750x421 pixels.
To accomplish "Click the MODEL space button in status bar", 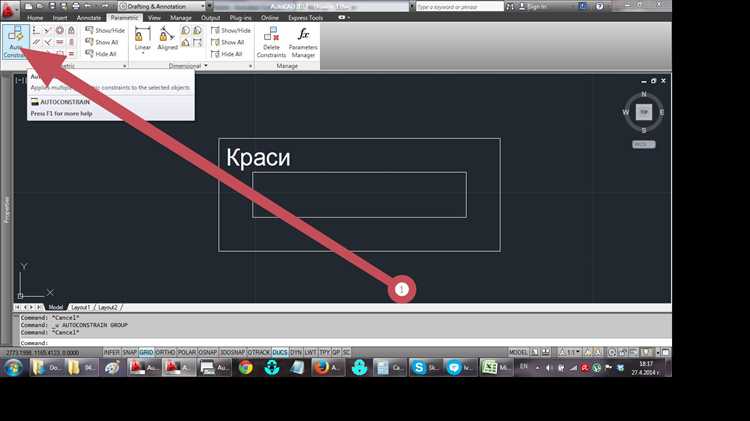I will click(x=518, y=353).
